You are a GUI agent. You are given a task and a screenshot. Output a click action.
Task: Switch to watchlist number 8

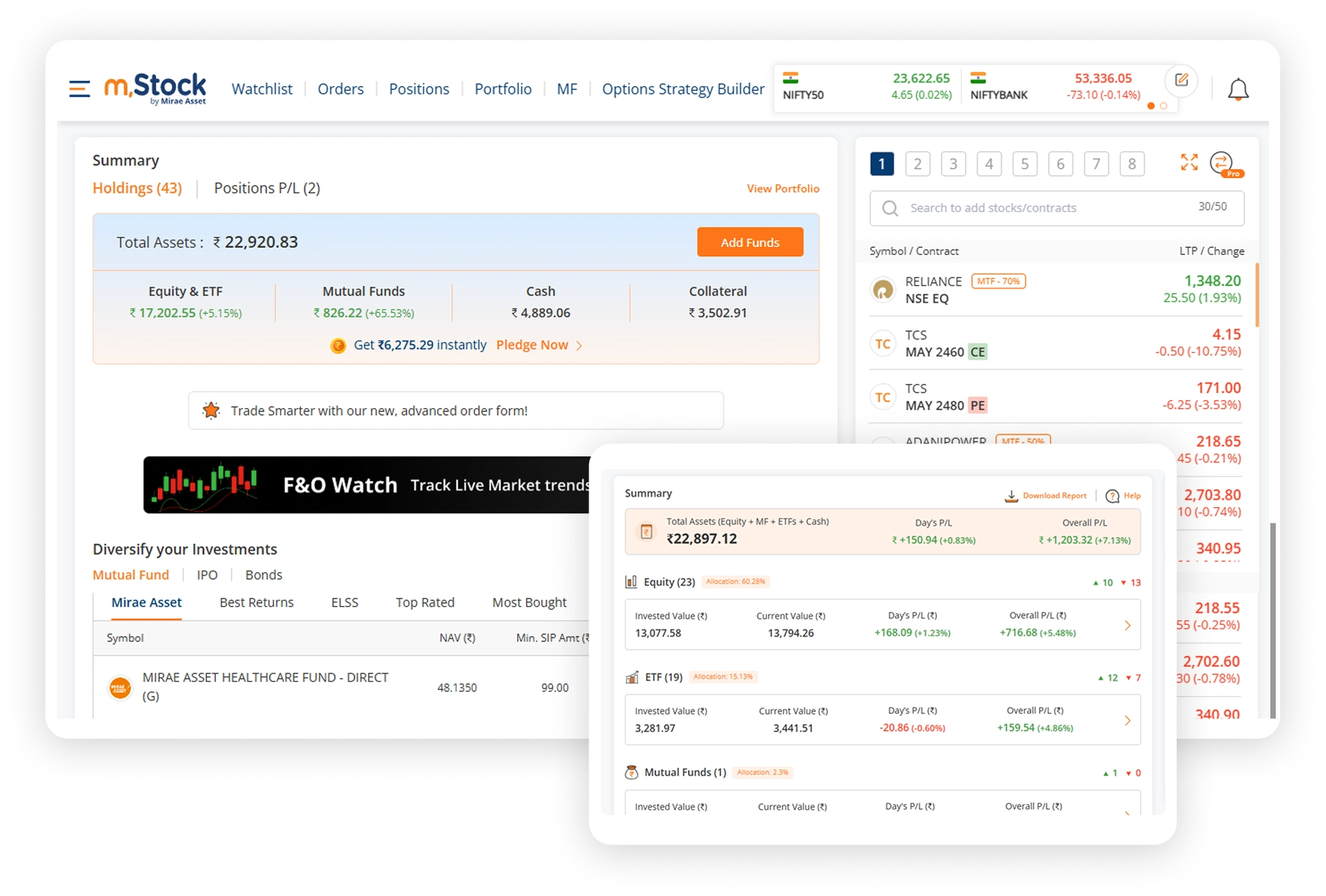1132,163
